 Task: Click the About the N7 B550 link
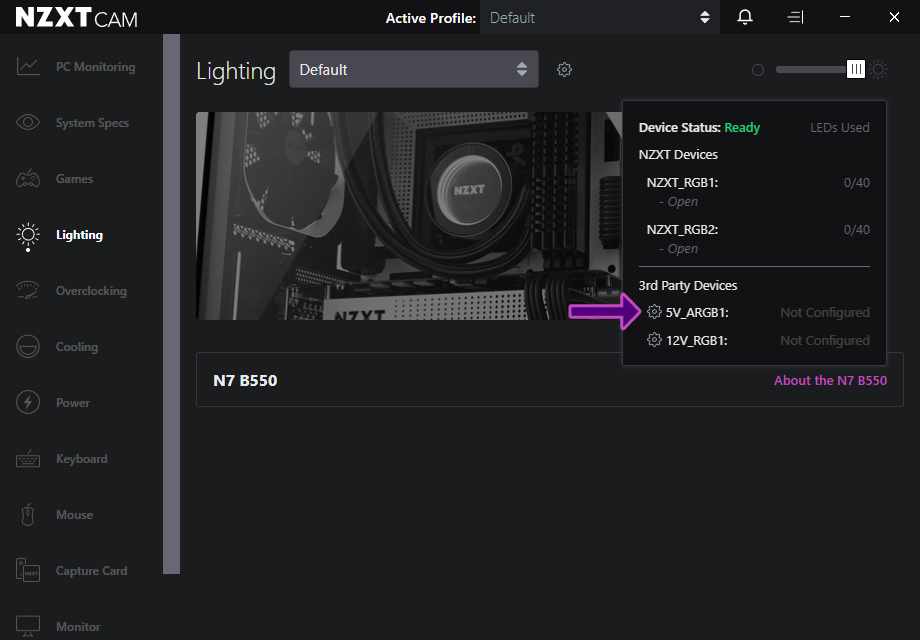point(830,380)
